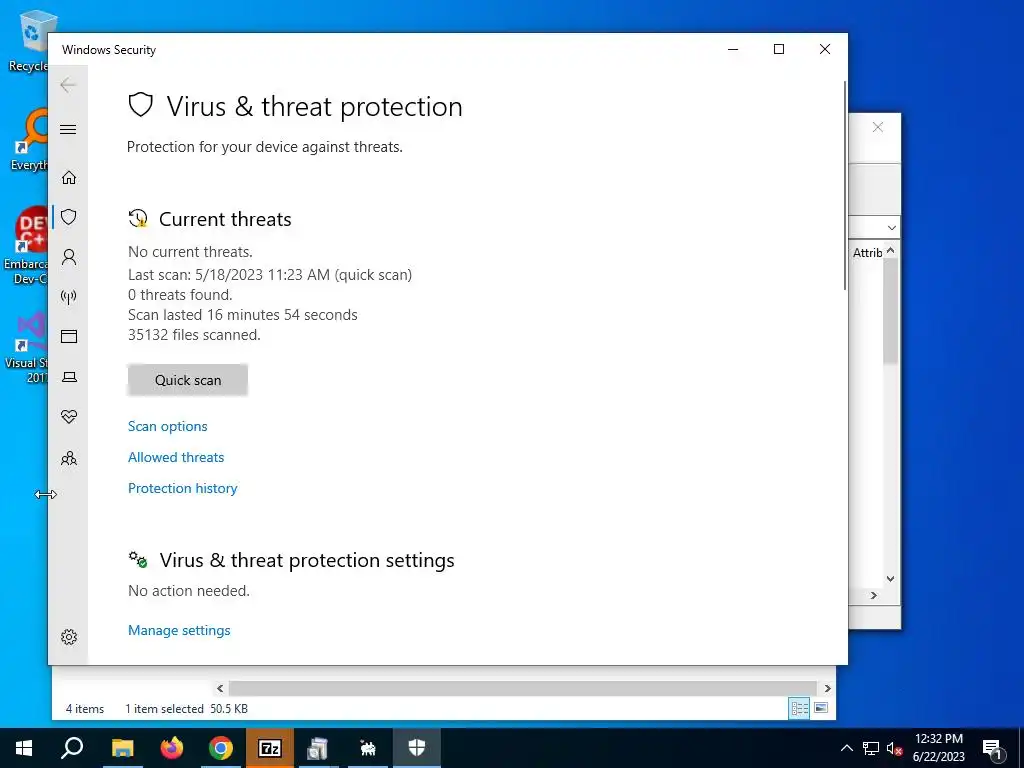Open network status tray icon

(x=871, y=748)
